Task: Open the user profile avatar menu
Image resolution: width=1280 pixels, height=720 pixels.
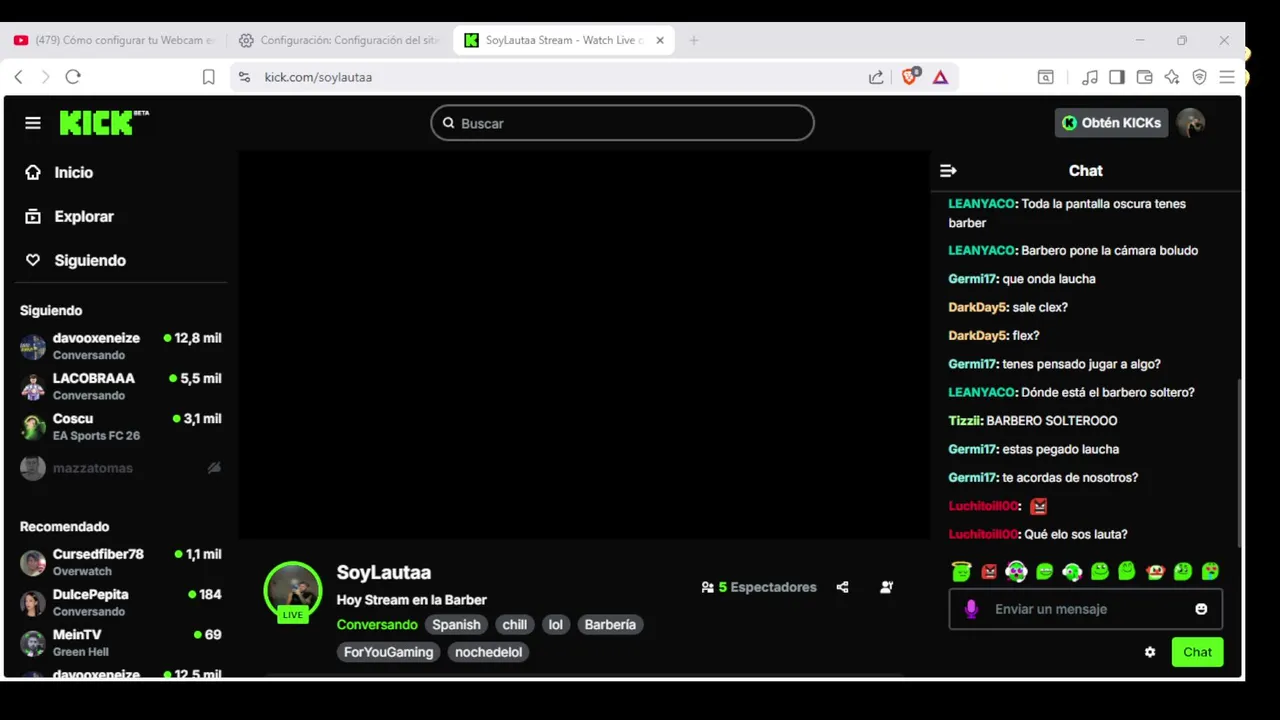Action: click(1190, 123)
